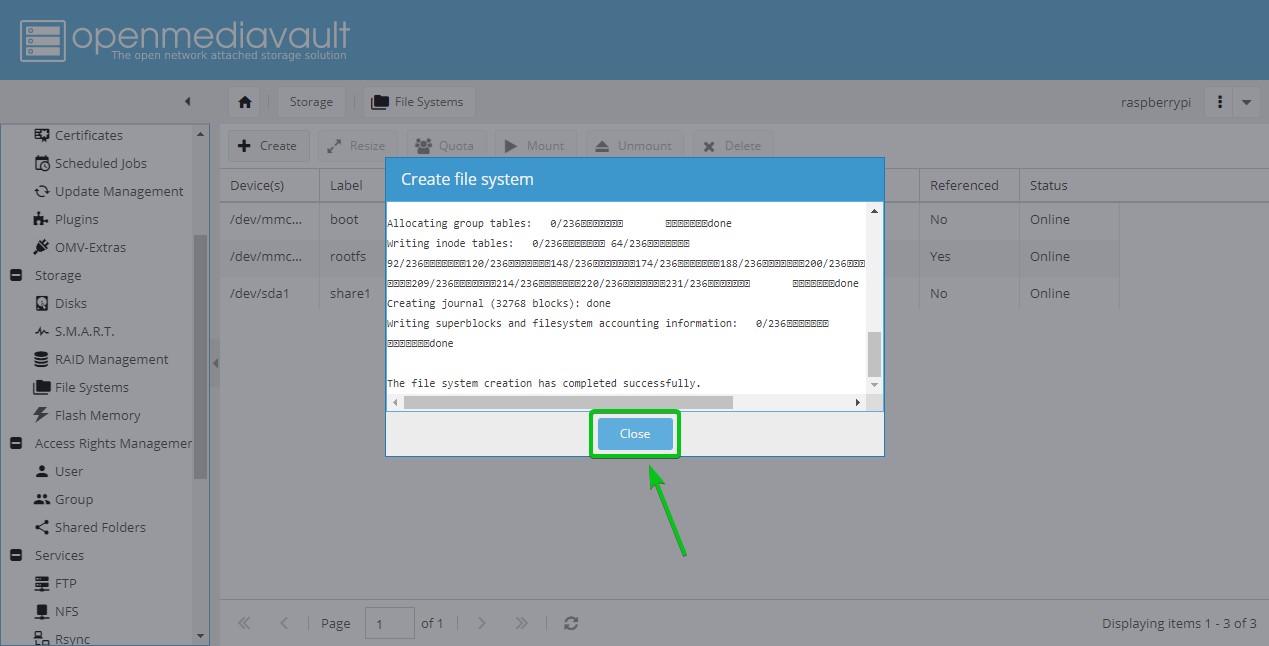Viewport: 1269px width, 646px height.
Task: Click the Device(s) column header
Action: point(269,185)
